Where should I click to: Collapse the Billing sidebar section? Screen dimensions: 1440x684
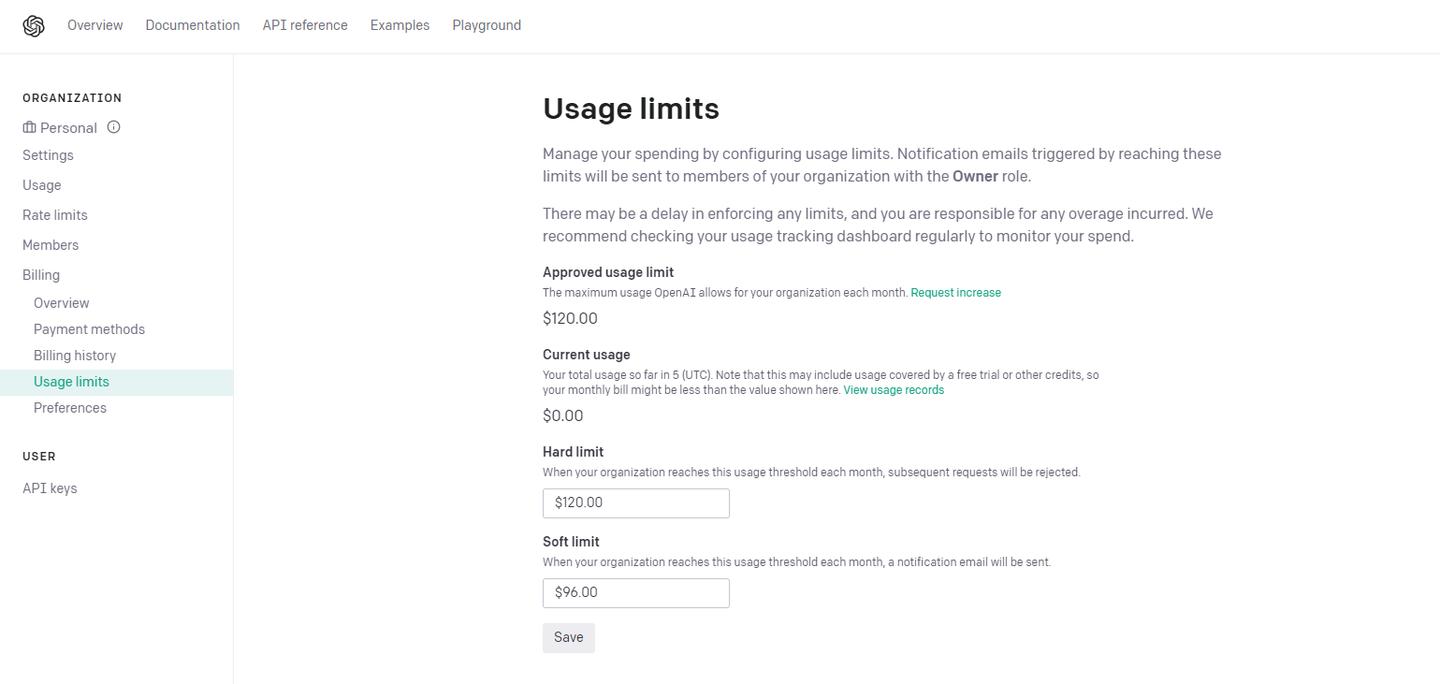[41, 275]
